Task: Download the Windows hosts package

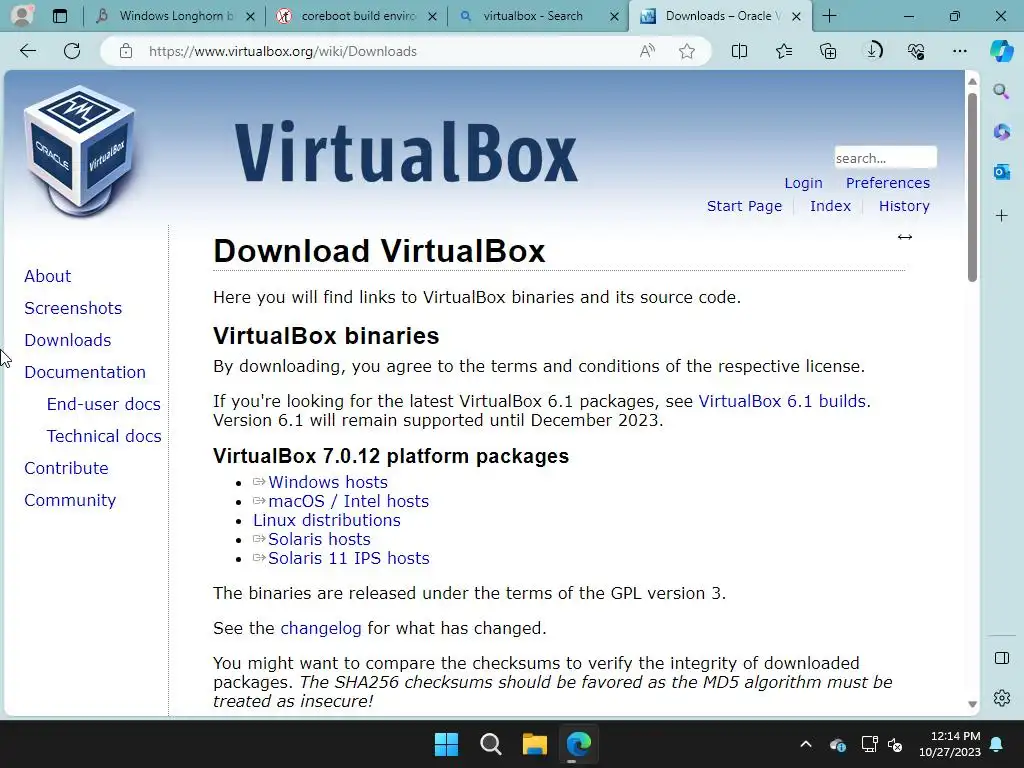Action: (328, 482)
